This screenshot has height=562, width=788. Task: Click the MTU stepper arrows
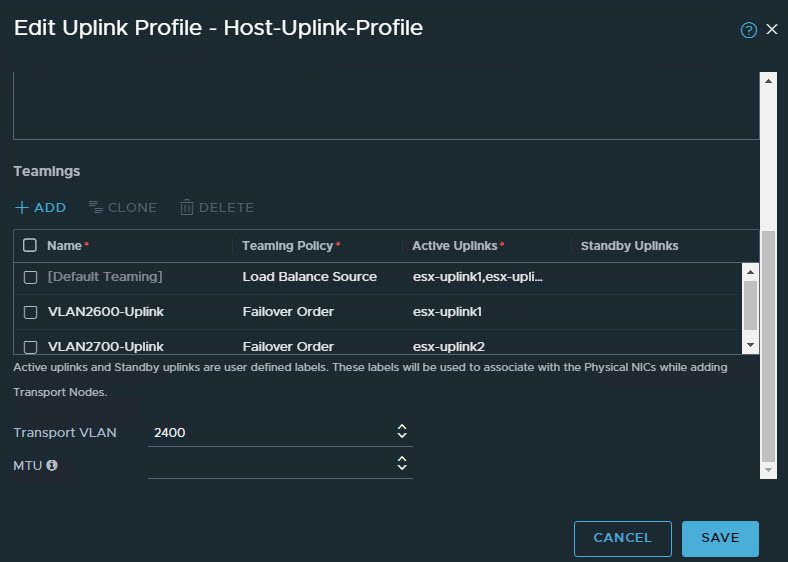[x=402, y=463]
